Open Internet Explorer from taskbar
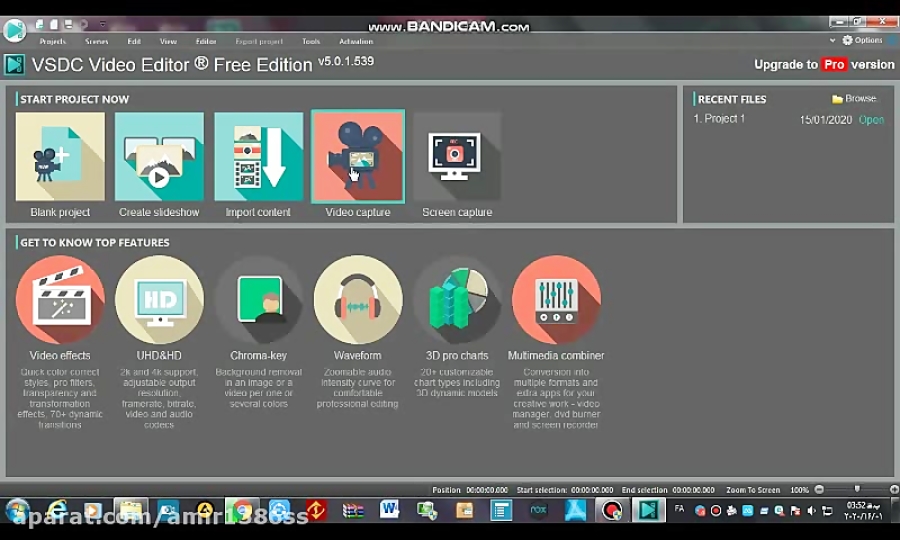The height and width of the screenshot is (540, 900). tap(56, 510)
